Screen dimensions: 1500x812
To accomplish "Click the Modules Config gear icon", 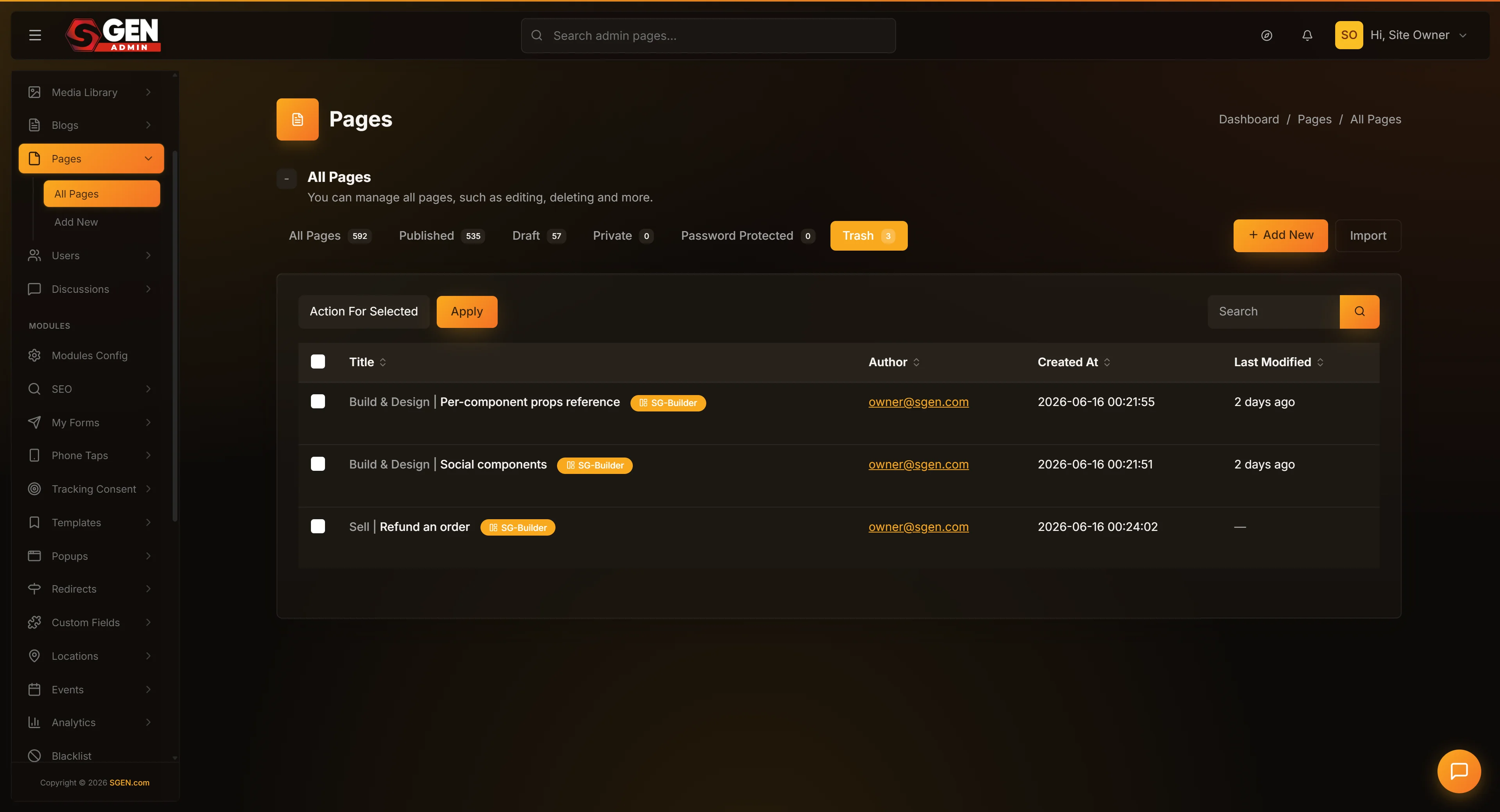I will (34, 355).
